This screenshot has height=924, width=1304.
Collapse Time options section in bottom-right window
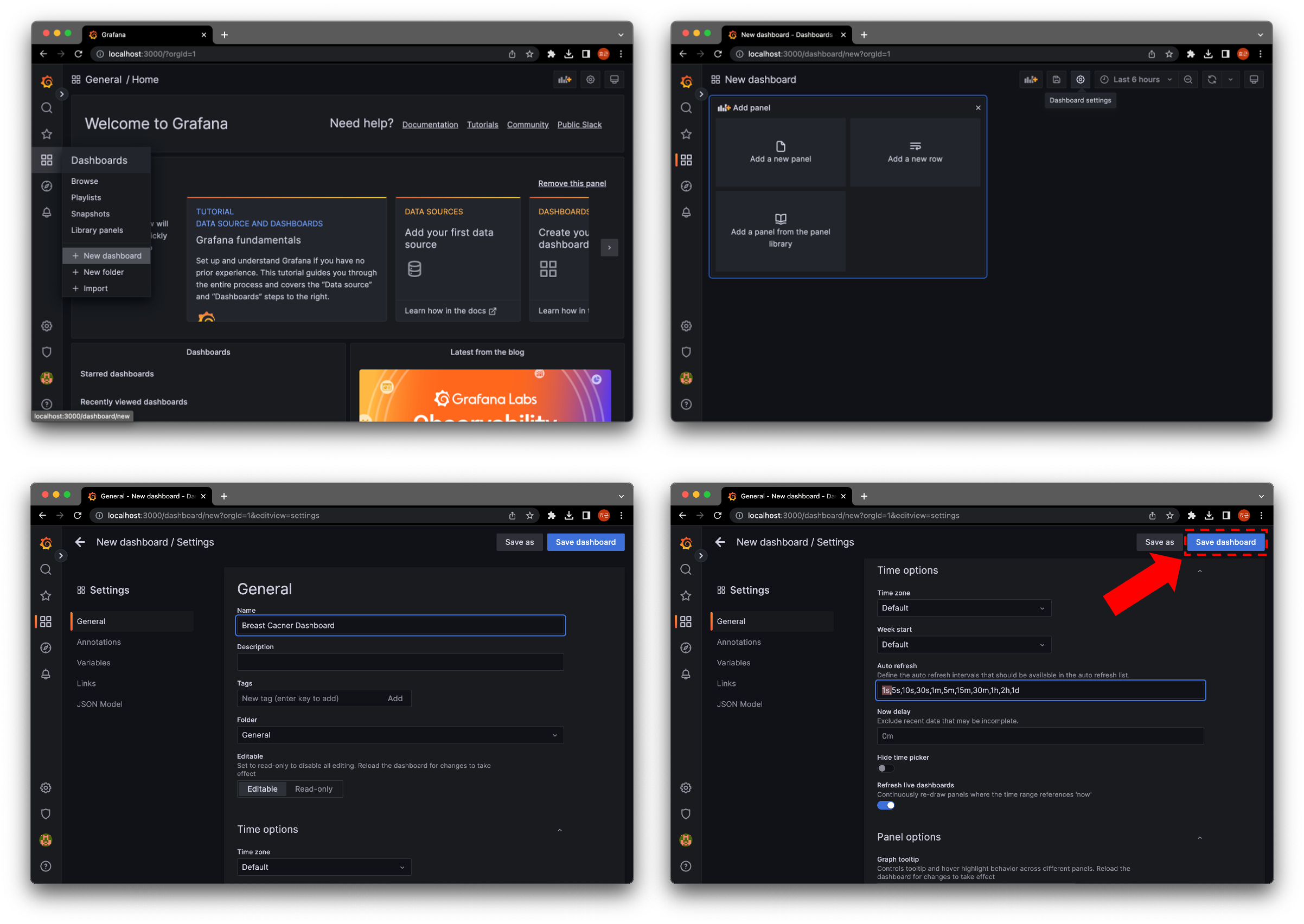pyautogui.click(x=1199, y=570)
